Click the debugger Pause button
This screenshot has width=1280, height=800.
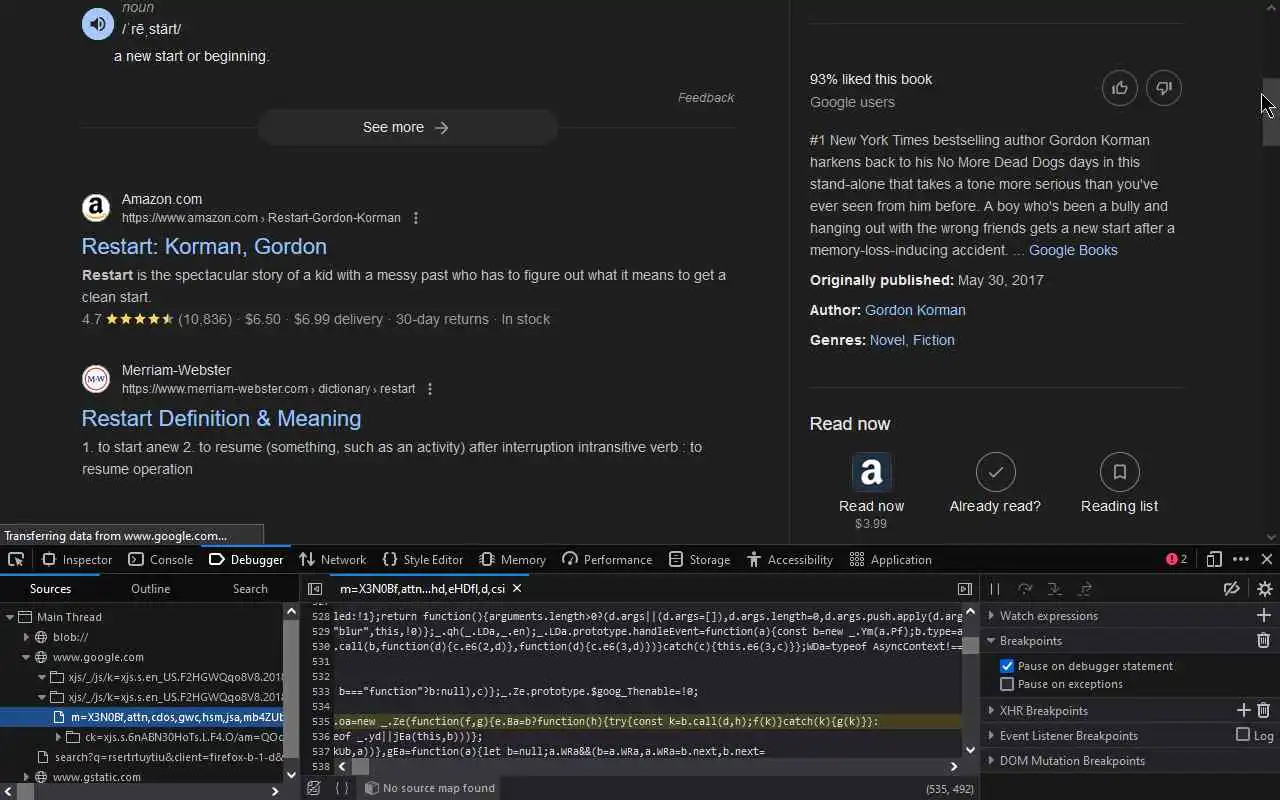pos(994,589)
